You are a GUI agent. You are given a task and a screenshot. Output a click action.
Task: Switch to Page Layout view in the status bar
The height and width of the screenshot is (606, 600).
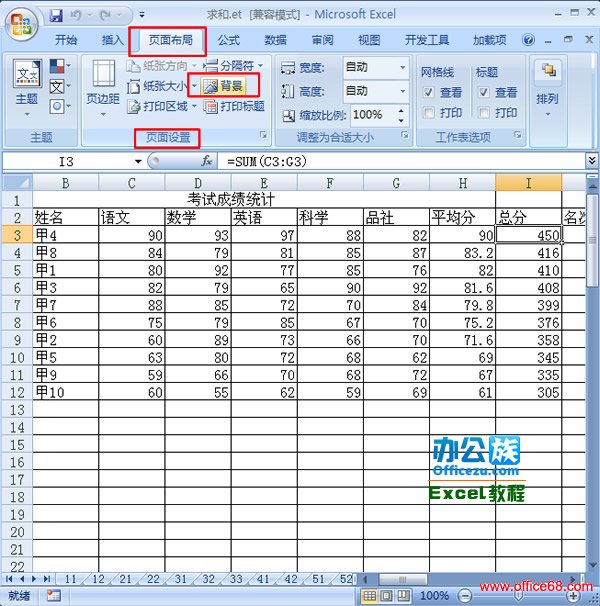pyautogui.click(x=387, y=596)
